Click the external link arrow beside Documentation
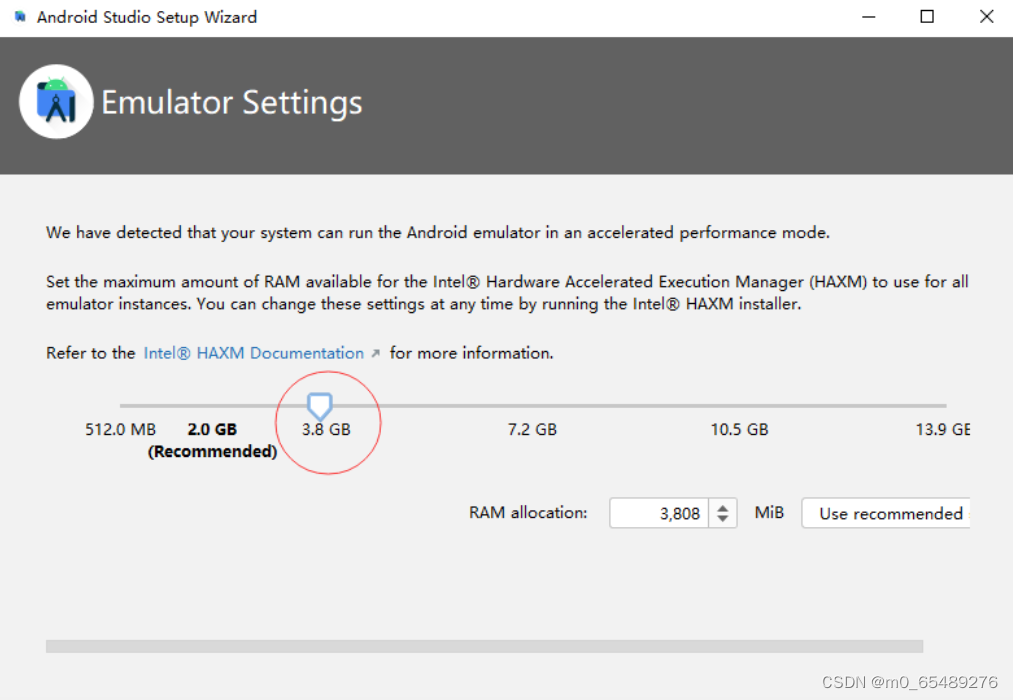Screen dimensions: 1013x700 tap(375, 353)
